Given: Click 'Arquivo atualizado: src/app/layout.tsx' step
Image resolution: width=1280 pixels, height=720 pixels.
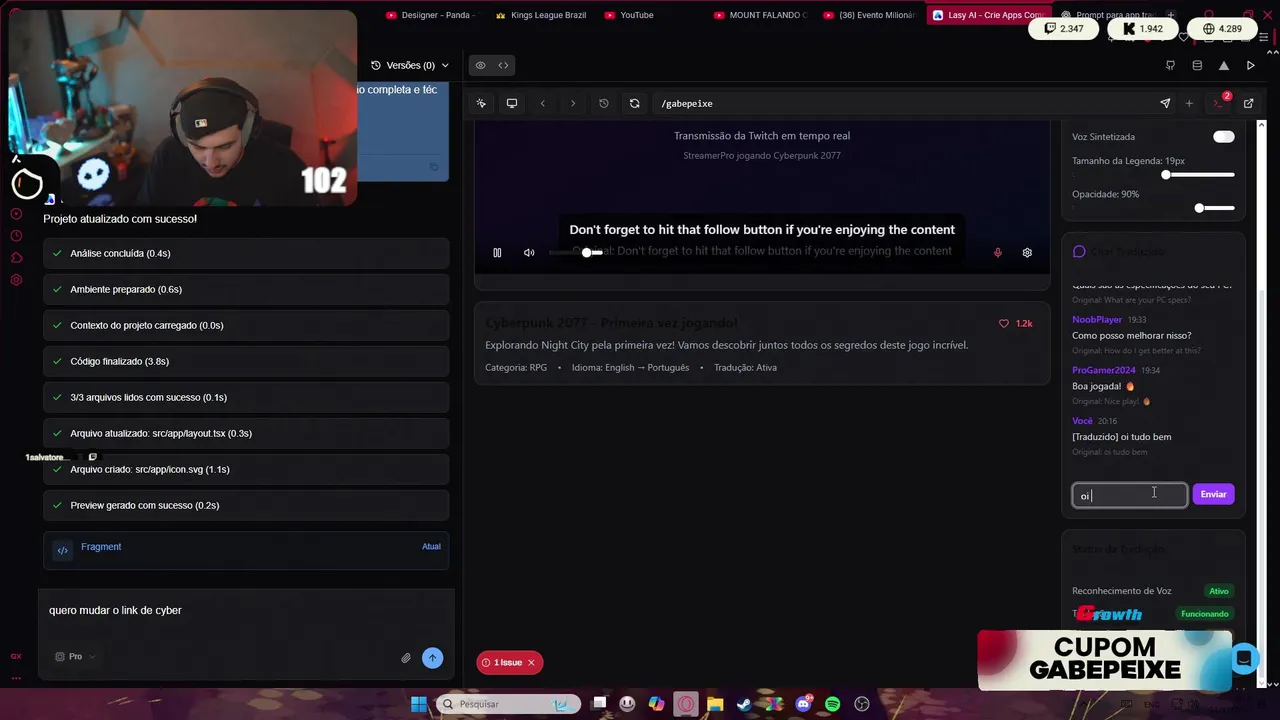Looking at the screenshot, I should [246, 433].
